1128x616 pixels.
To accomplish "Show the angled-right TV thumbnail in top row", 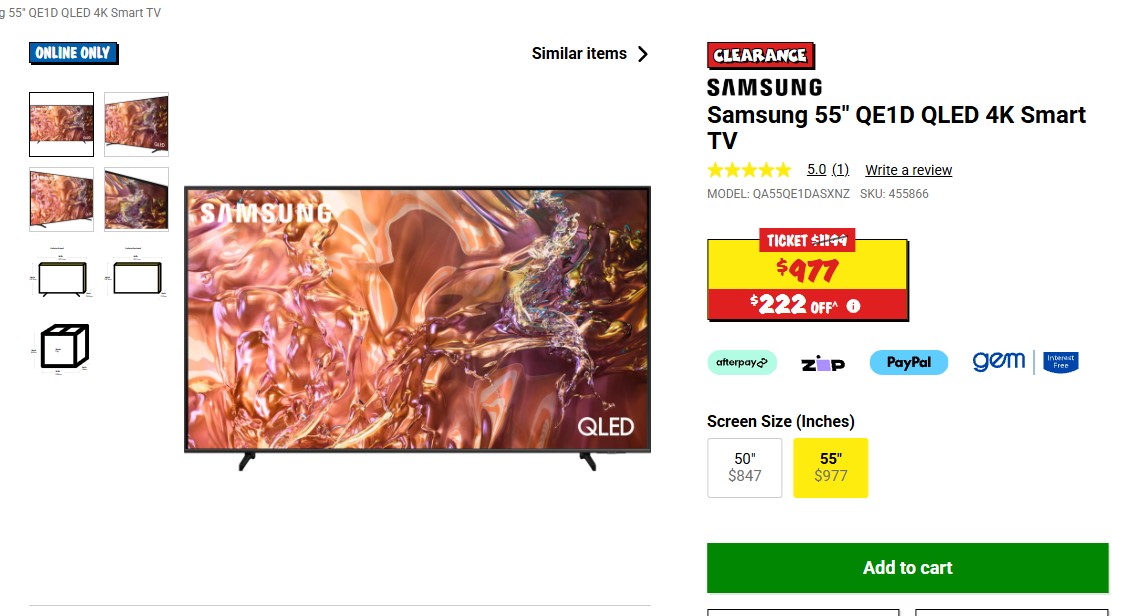I will coord(136,124).
